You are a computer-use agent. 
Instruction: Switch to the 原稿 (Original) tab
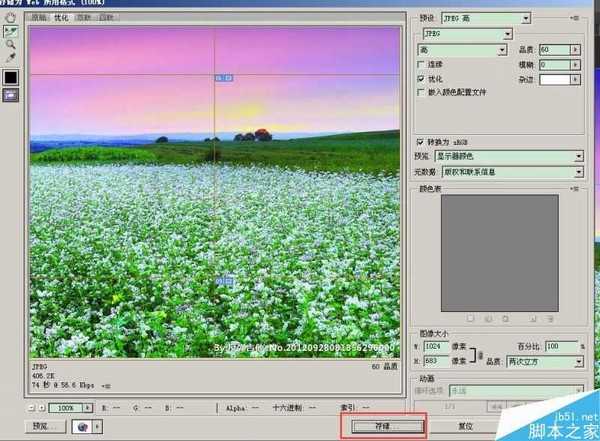39,18
